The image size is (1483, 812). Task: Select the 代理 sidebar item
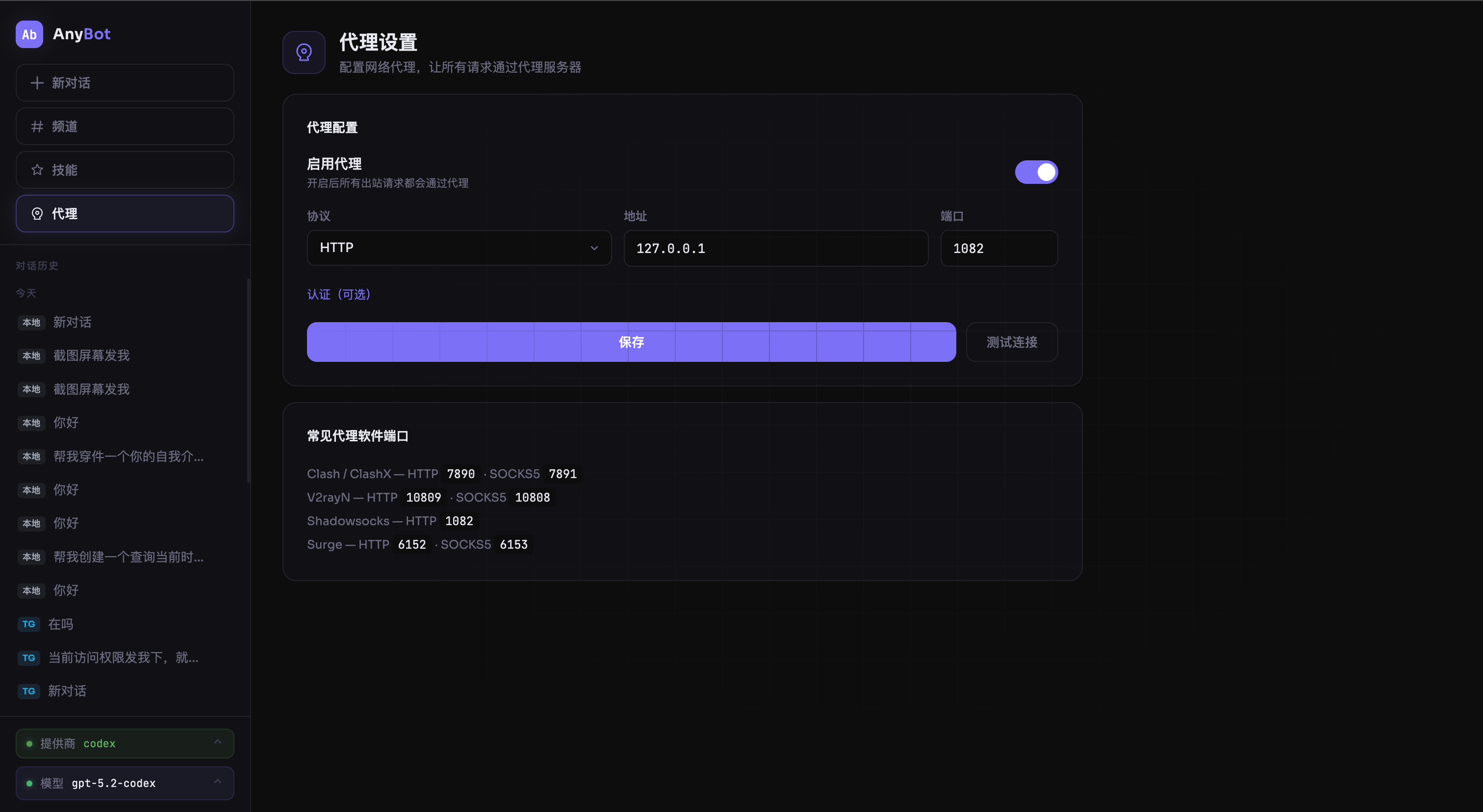(125, 213)
